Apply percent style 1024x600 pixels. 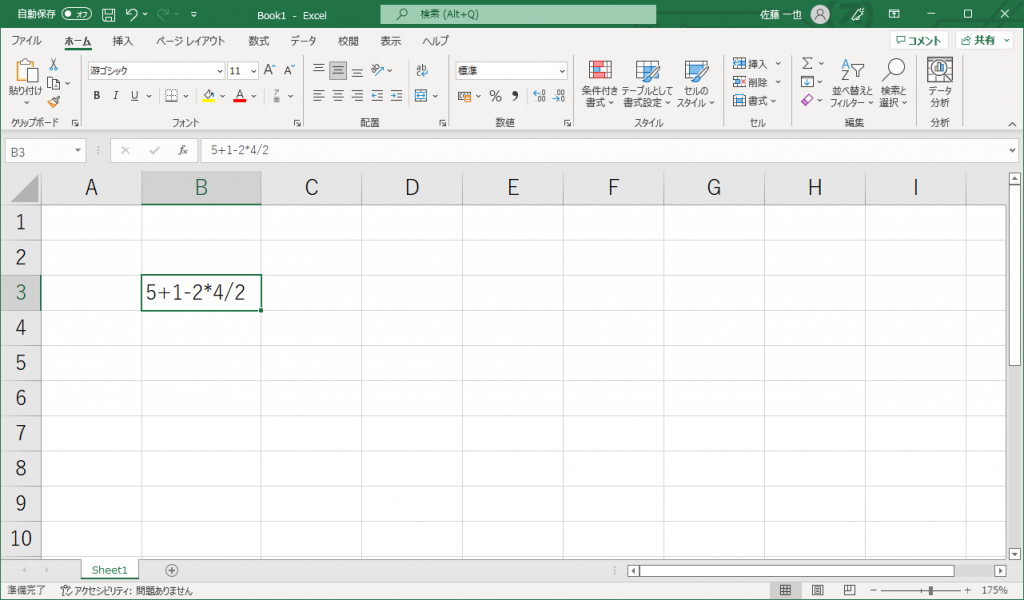[496, 97]
